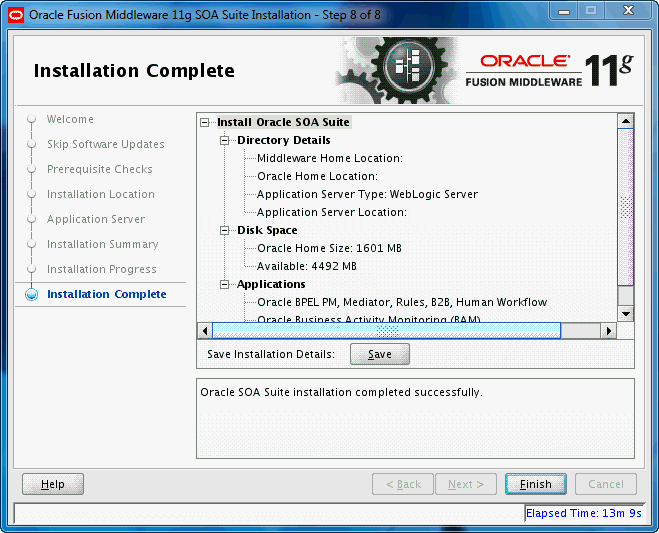Click the Welcome step bullet icon

[x=32, y=119]
